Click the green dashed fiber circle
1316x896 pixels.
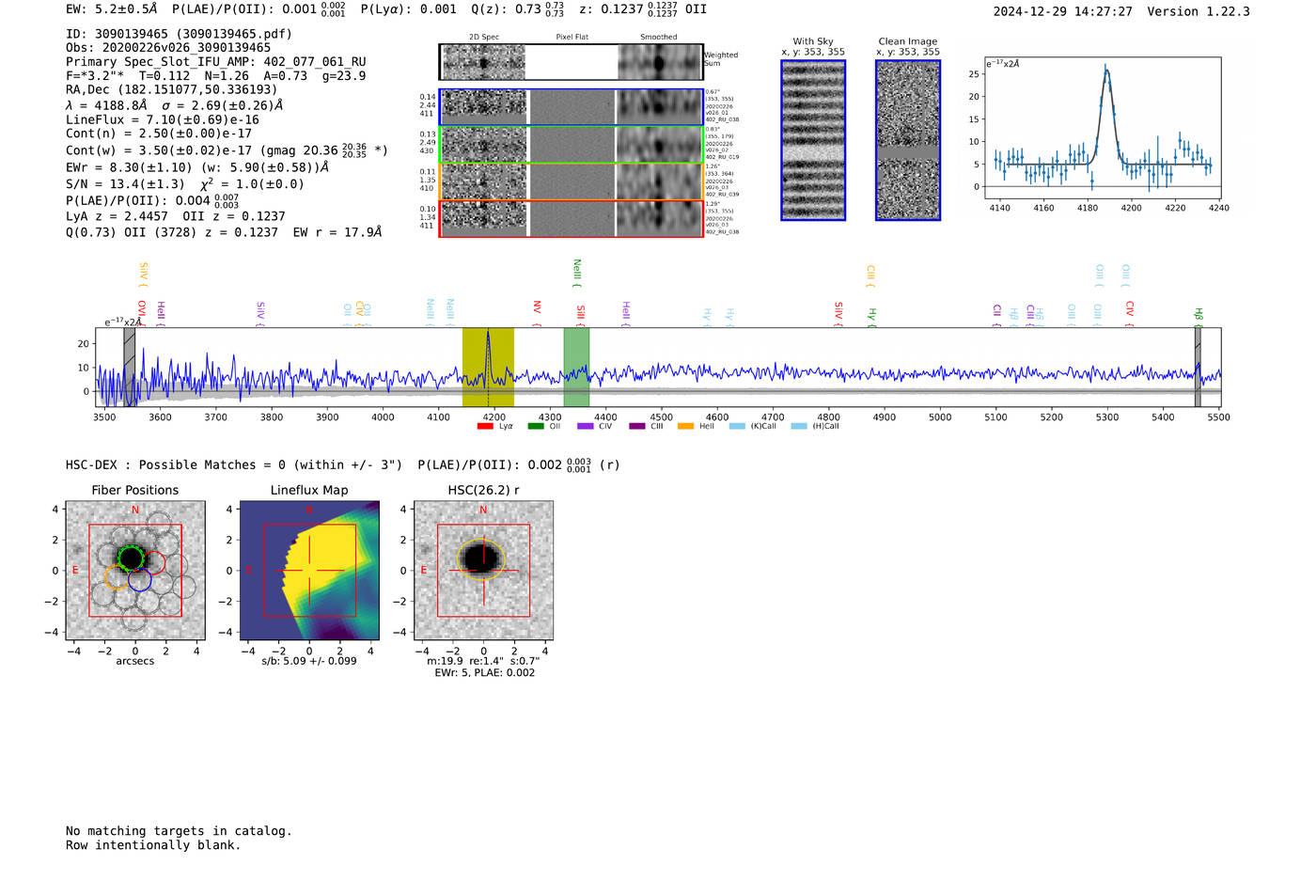131,558
